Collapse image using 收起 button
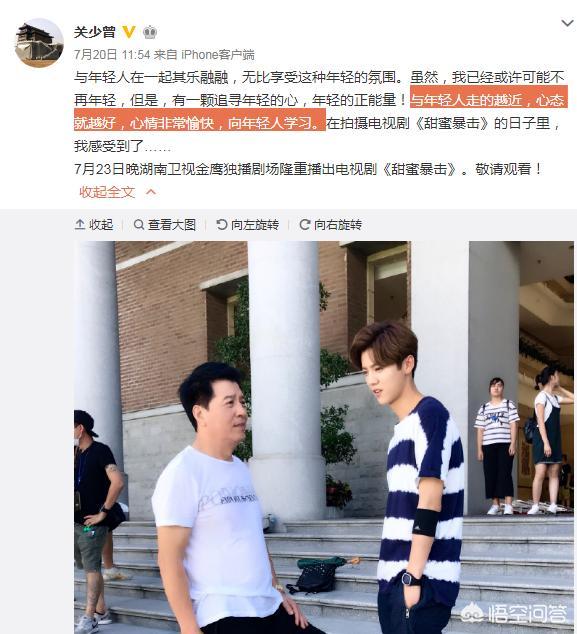This screenshot has width=577, height=634. pos(94,224)
